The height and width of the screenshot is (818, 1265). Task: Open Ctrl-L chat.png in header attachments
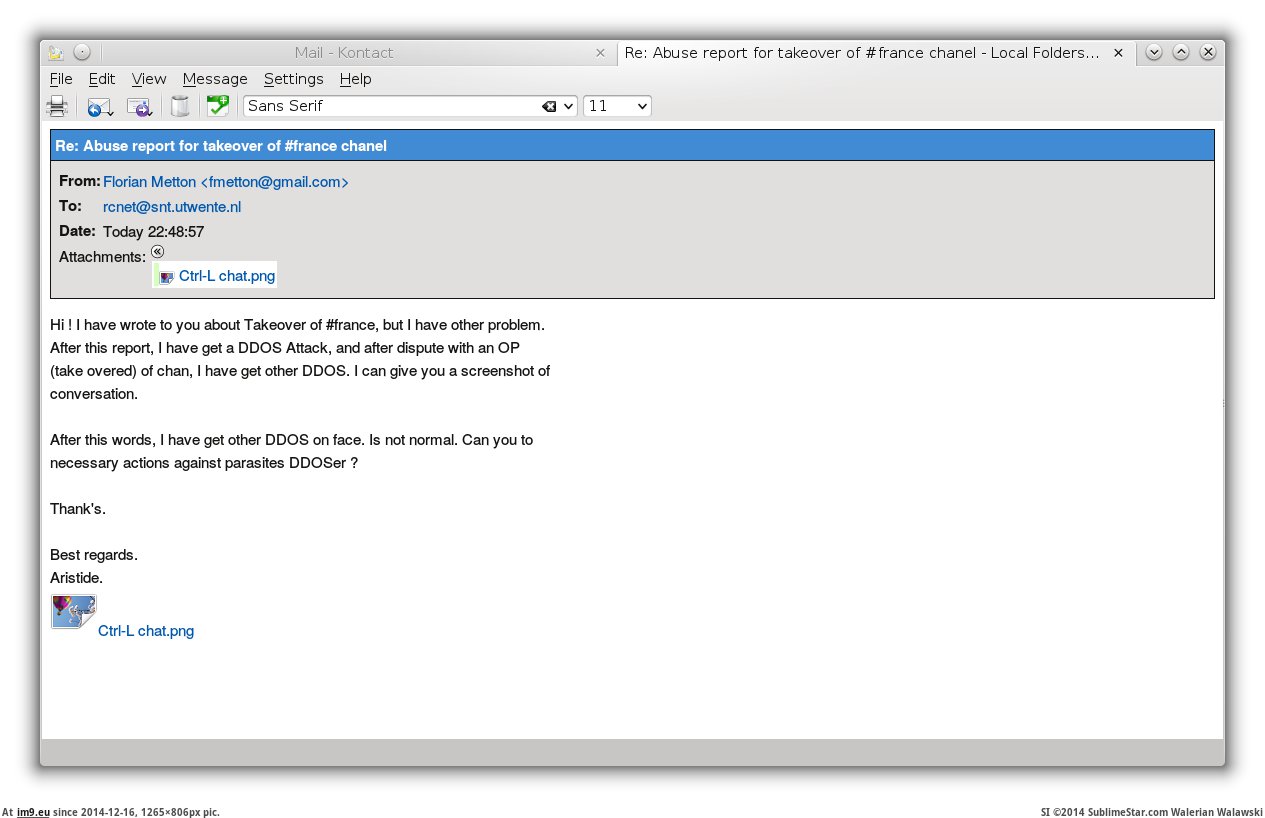[226, 276]
